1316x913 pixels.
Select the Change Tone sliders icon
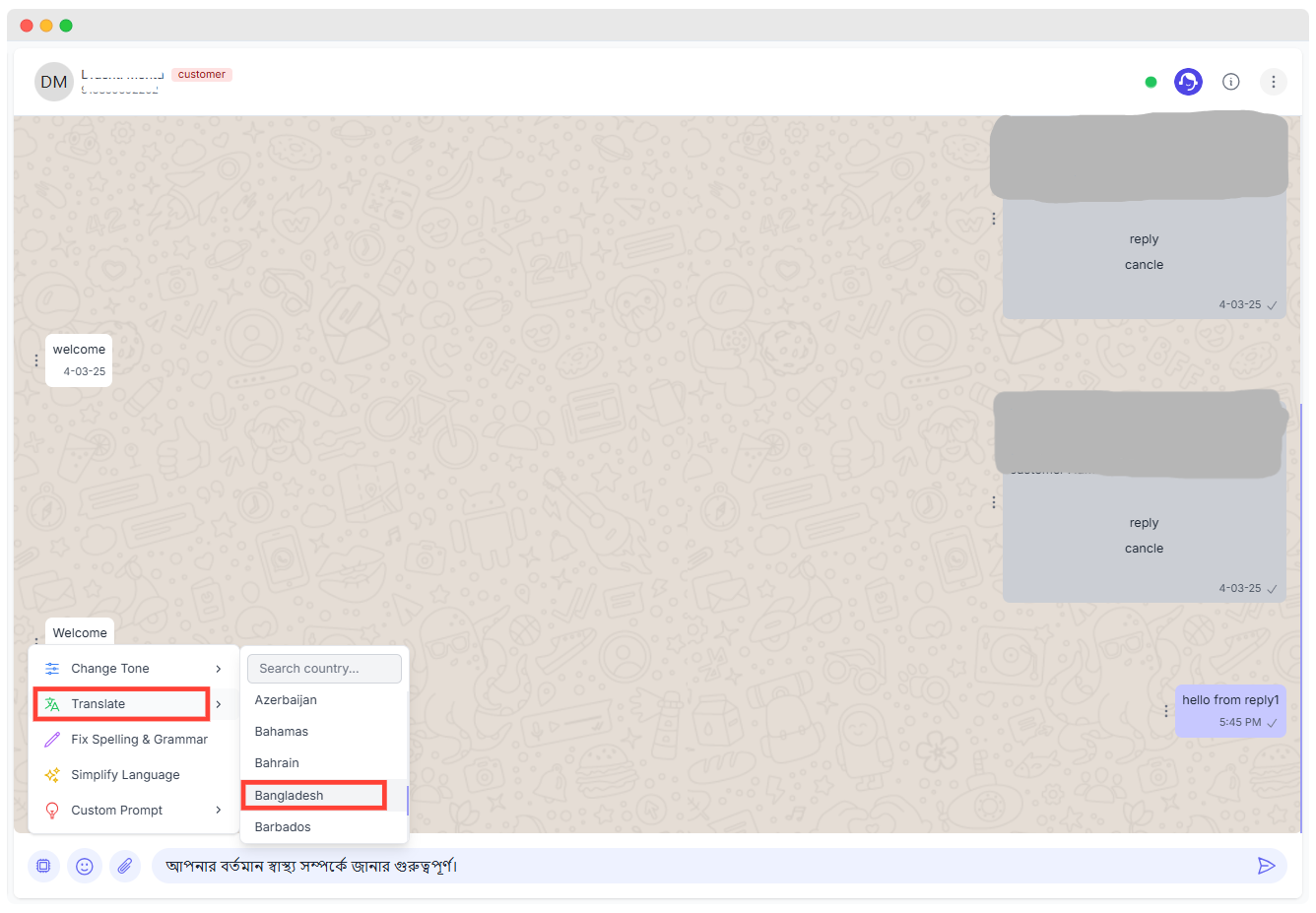(x=51, y=668)
